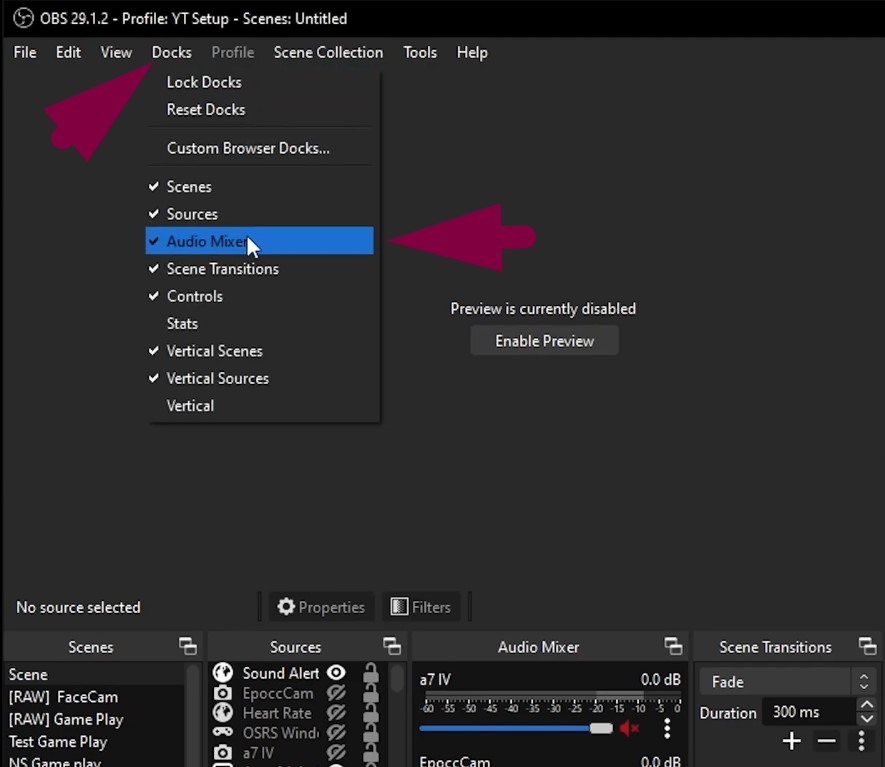Open the Fade transition dropdown

tap(787, 682)
